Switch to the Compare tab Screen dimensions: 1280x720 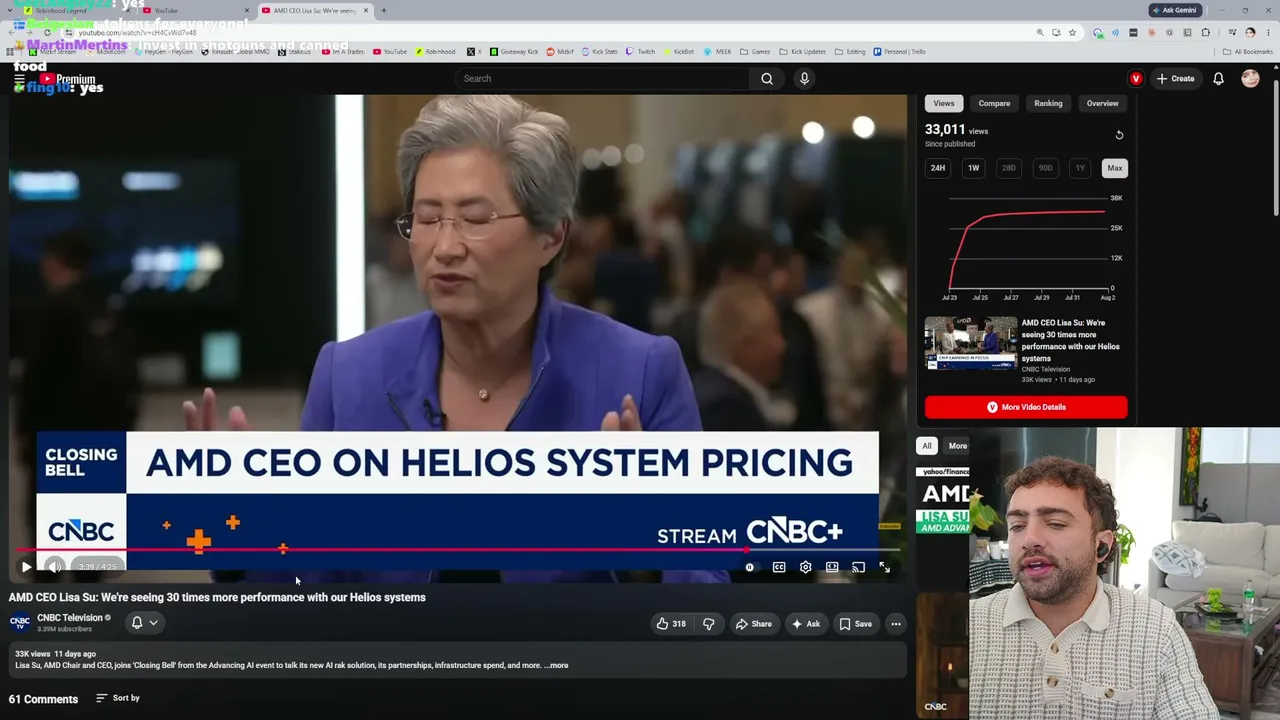click(x=994, y=103)
